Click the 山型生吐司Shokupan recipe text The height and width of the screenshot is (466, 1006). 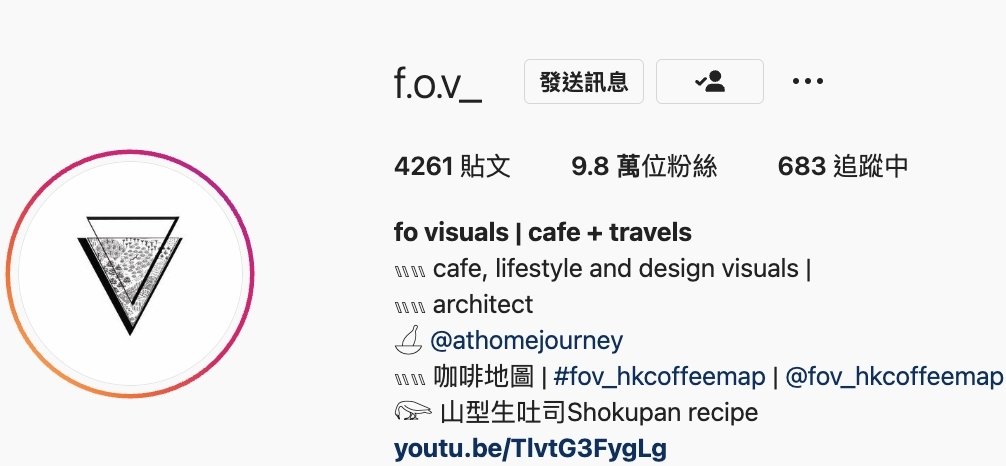click(x=599, y=413)
